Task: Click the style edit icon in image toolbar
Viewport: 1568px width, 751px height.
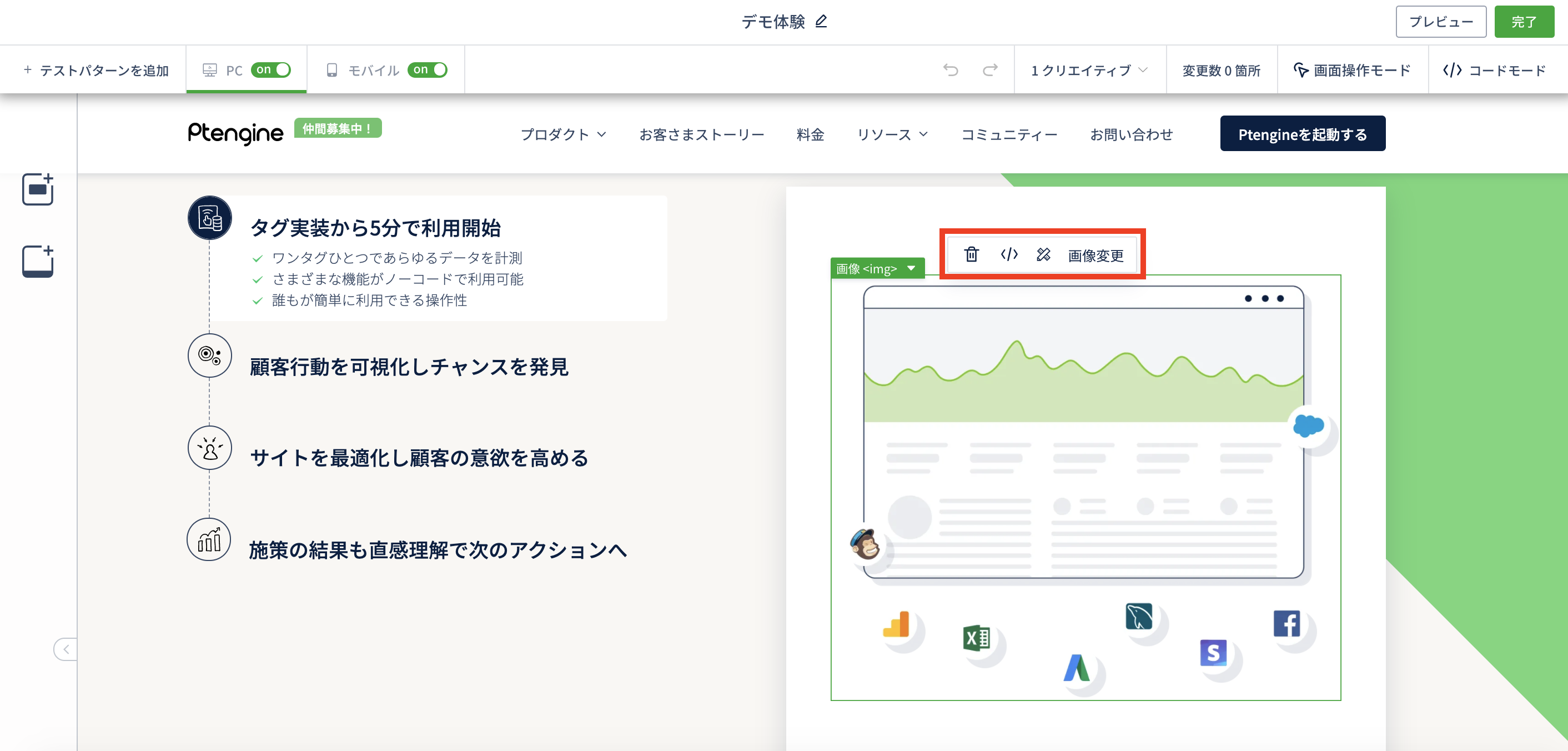Action: (1043, 254)
